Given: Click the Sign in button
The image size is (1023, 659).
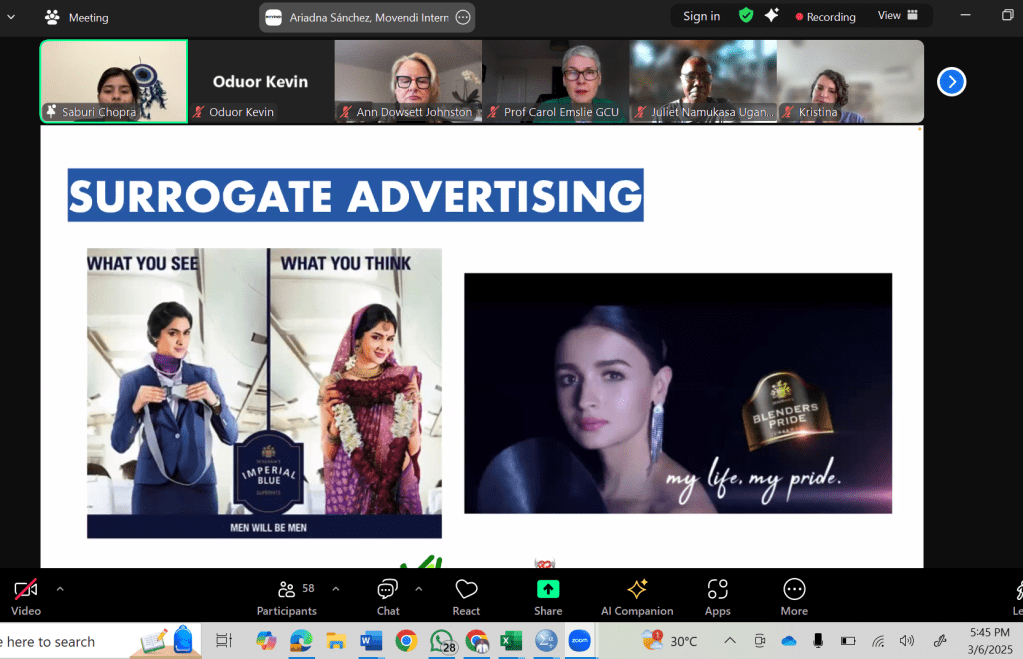Looking at the screenshot, I should point(701,16).
